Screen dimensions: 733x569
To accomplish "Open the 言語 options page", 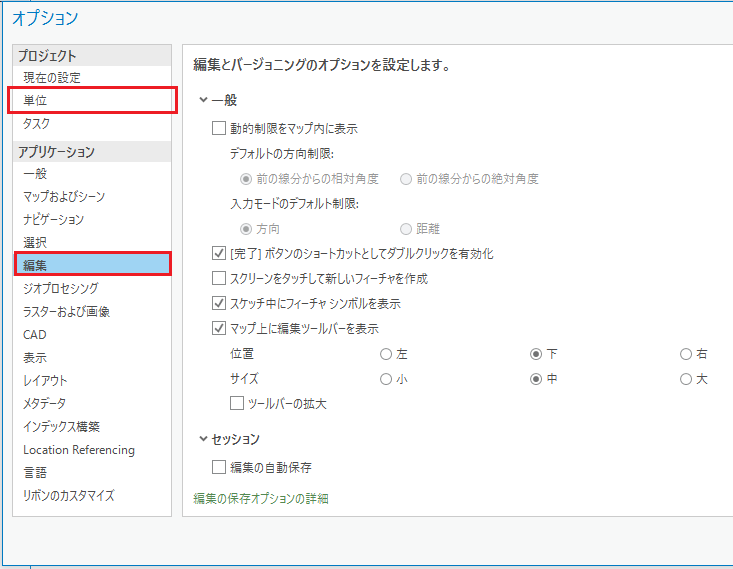I will tap(92, 473).
